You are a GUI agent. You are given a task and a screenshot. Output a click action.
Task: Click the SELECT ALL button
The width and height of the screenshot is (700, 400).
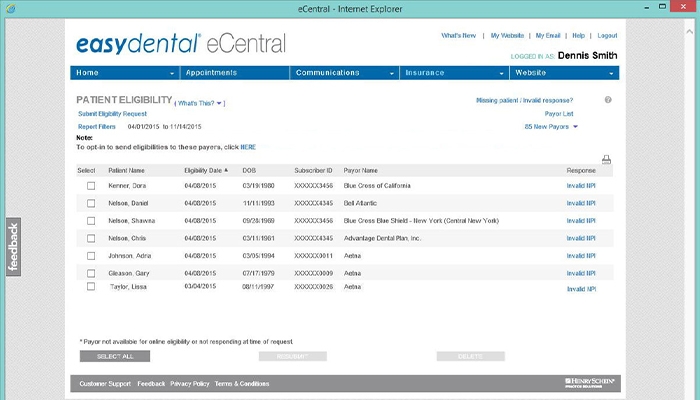click(x=115, y=356)
